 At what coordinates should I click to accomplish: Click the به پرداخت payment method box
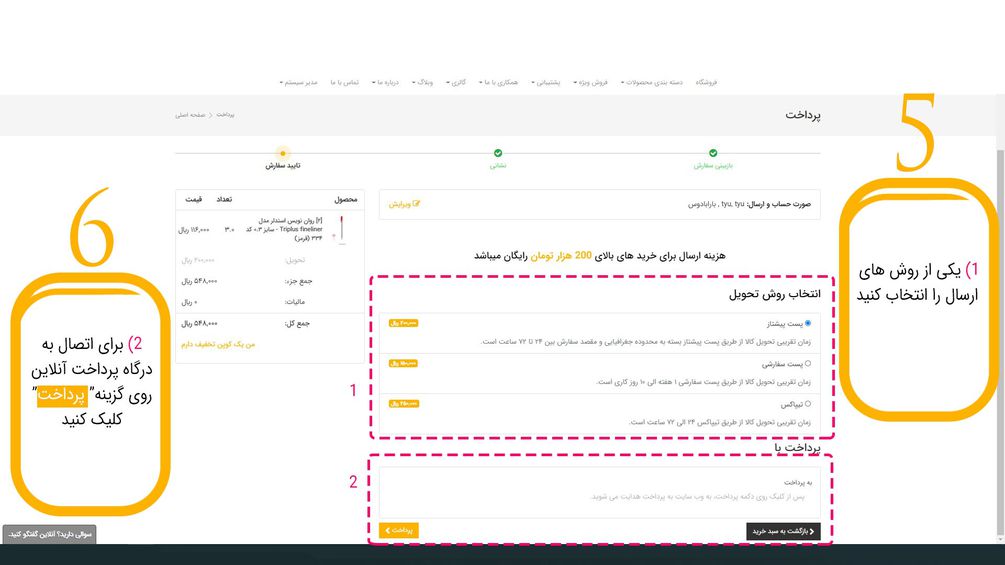pos(599,492)
